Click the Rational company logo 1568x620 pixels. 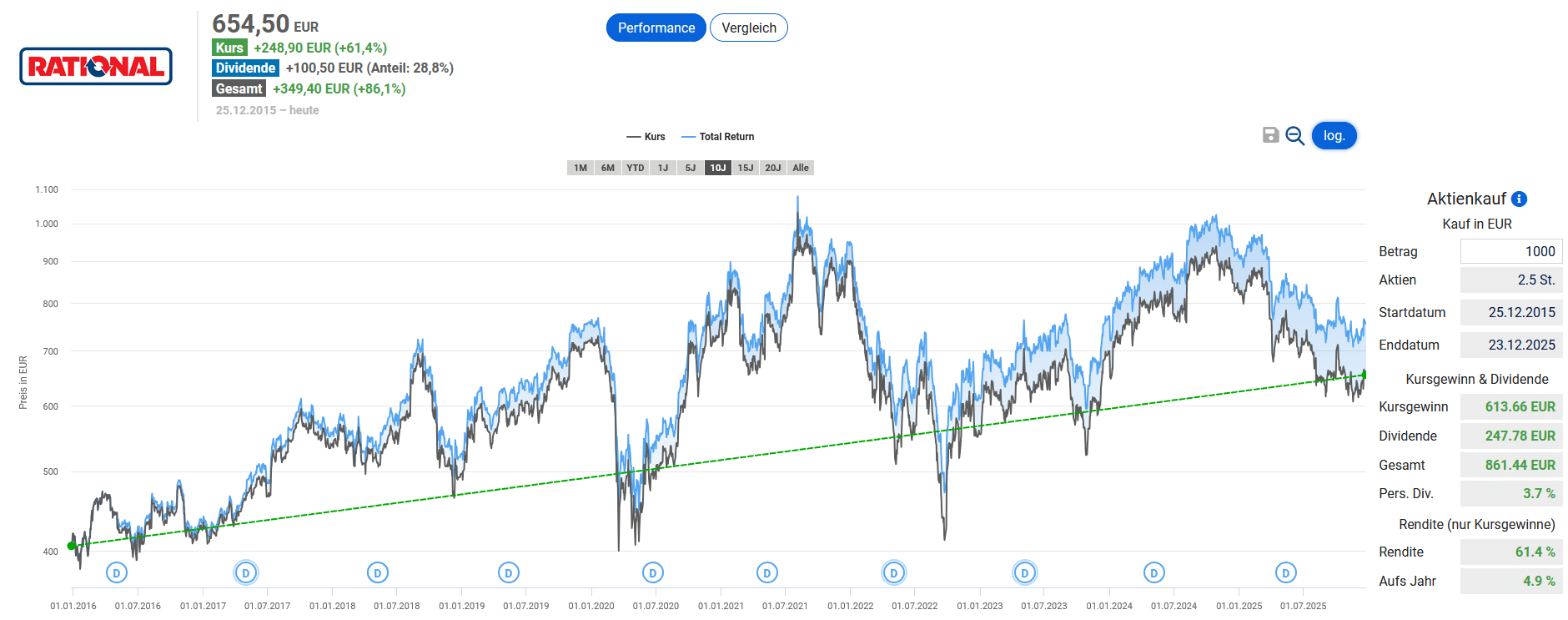(96, 67)
